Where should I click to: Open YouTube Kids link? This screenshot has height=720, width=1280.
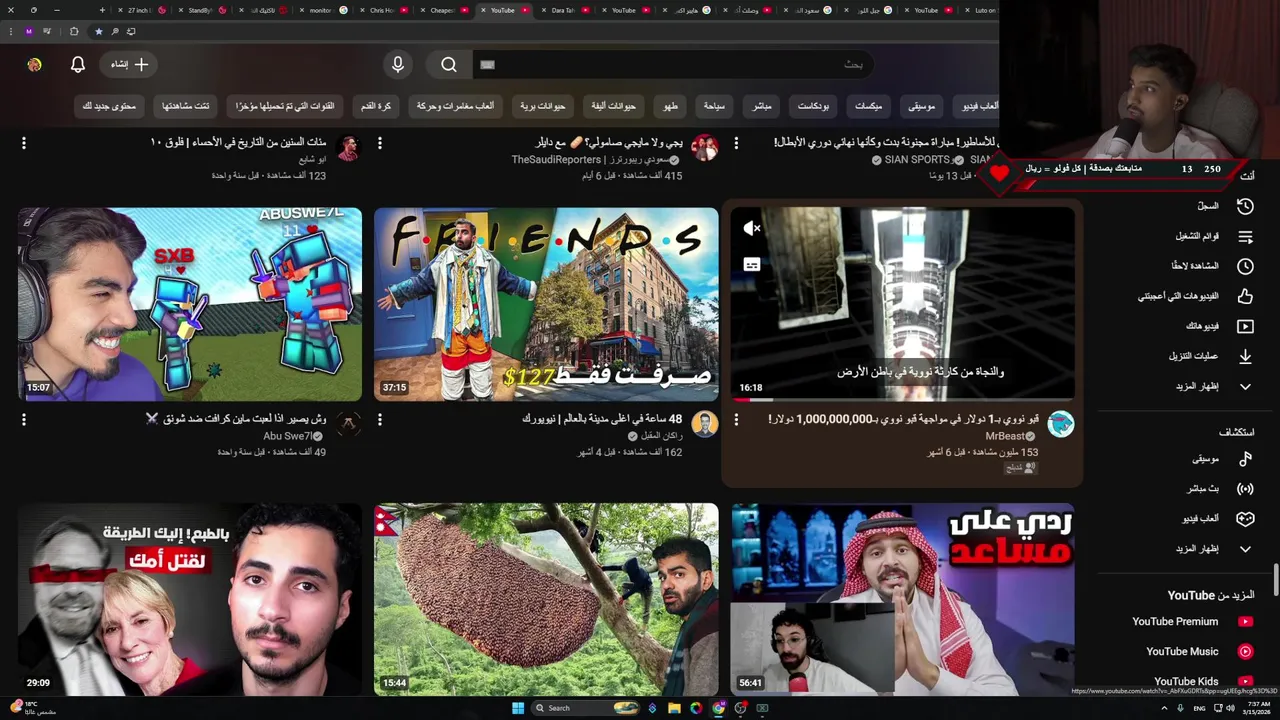[x=1203, y=681]
